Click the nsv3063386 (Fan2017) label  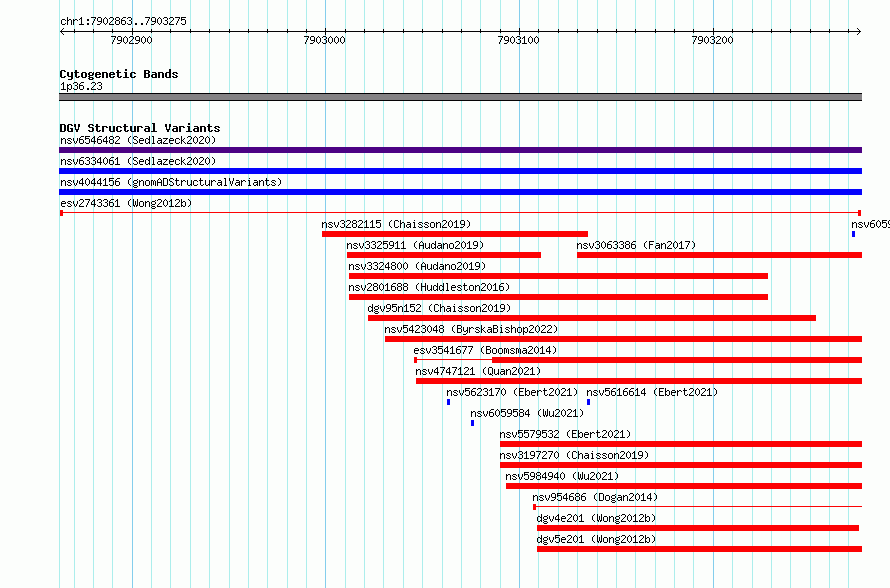click(x=636, y=245)
